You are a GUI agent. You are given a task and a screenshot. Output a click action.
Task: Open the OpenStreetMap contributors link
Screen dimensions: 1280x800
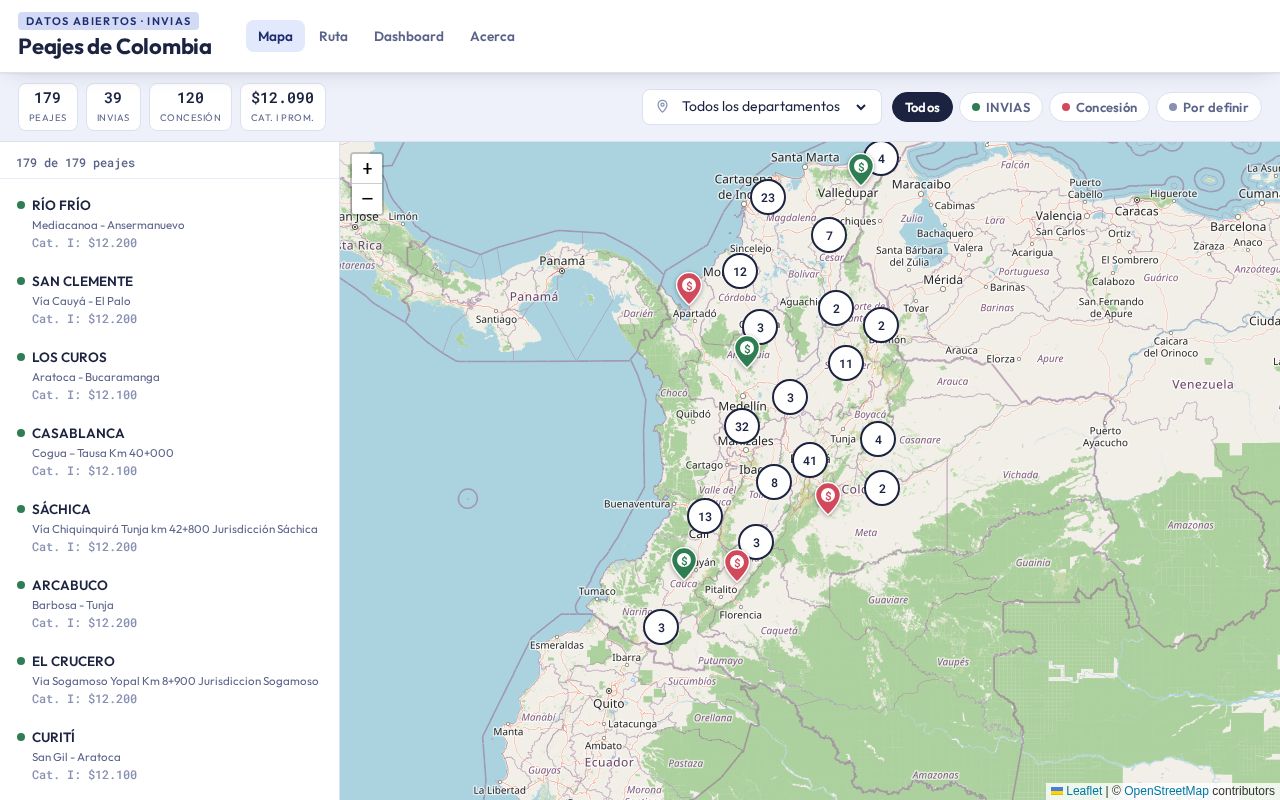click(1166, 791)
